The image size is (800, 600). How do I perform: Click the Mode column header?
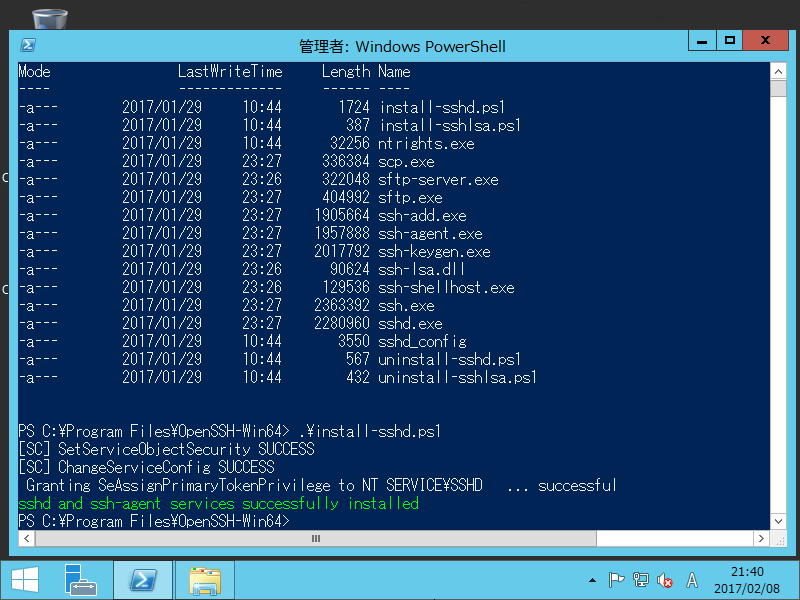pyautogui.click(x=35, y=71)
